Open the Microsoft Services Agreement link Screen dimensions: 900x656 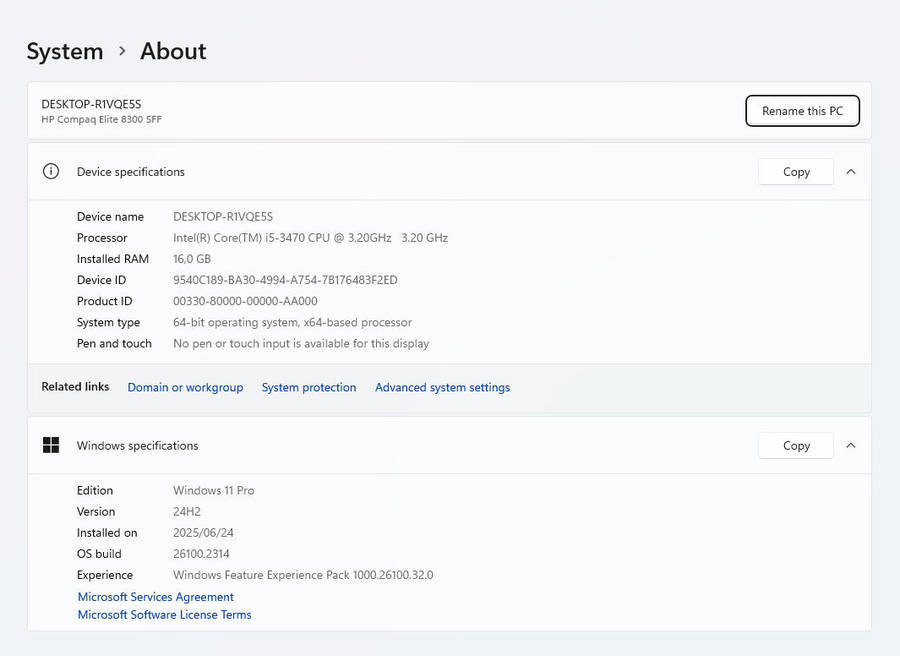click(x=156, y=597)
